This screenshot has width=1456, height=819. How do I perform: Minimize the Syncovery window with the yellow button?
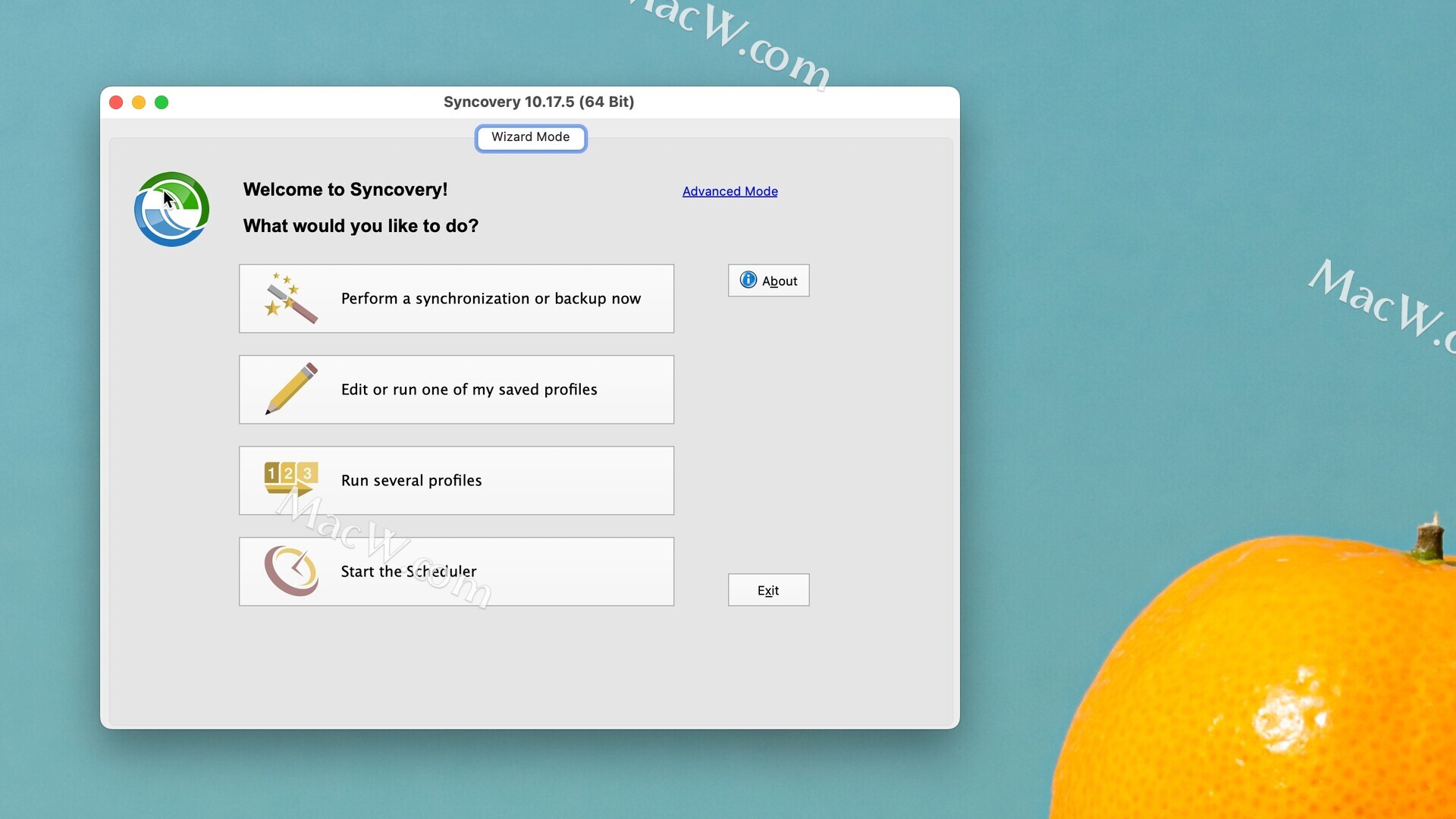[139, 102]
